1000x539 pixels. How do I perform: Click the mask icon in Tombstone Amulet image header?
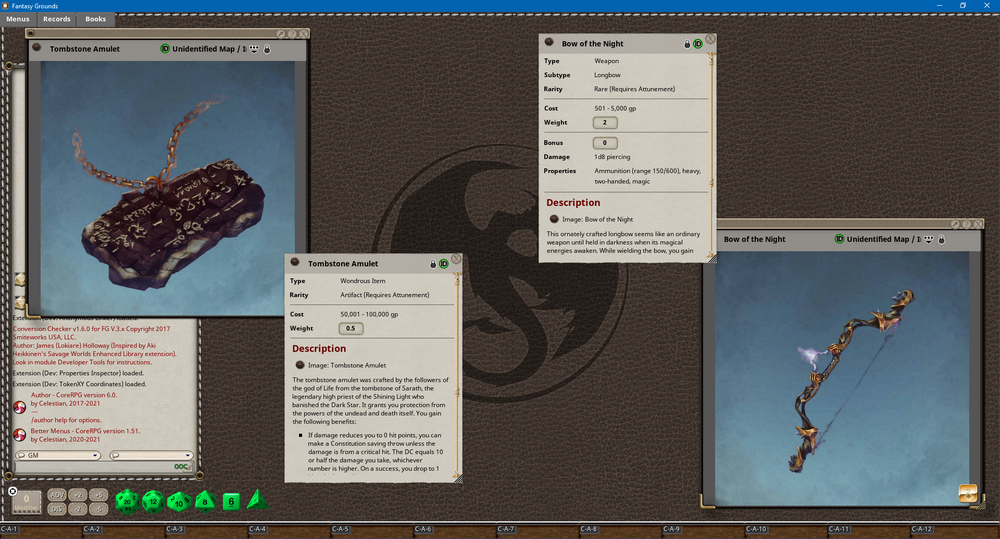pyautogui.click(x=254, y=48)
